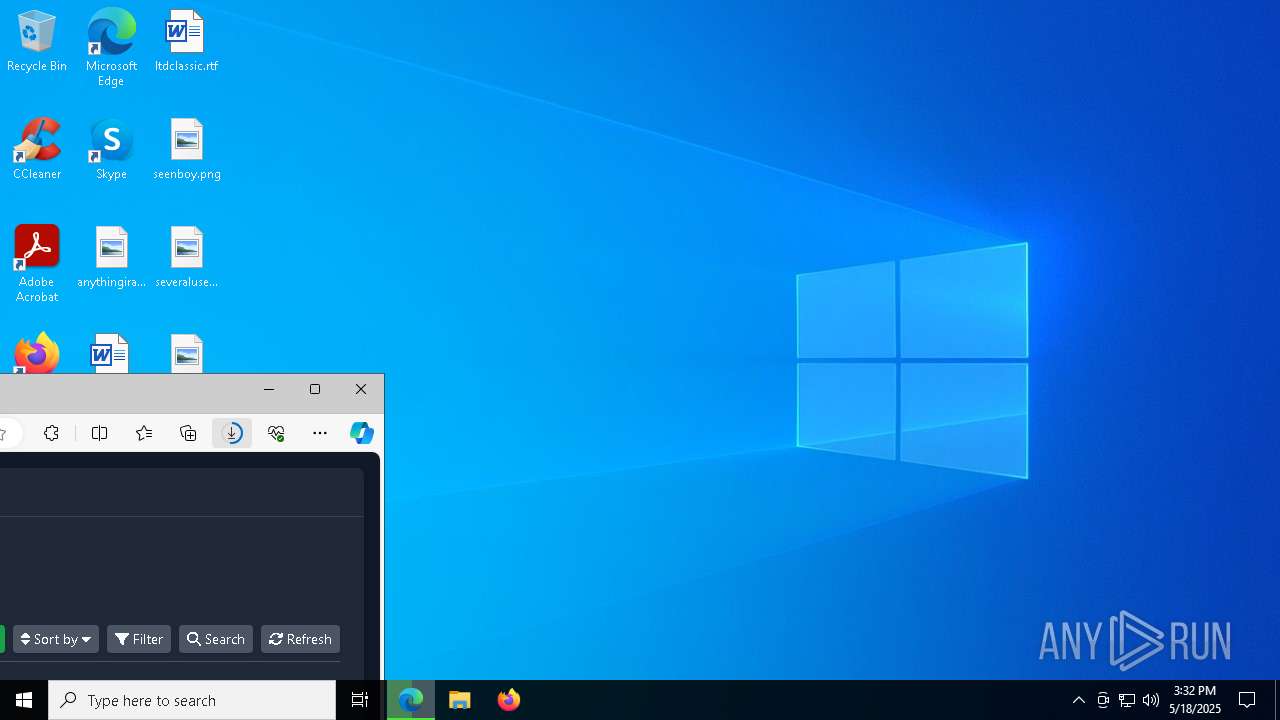
Task: Open Task View on taskbar
Action: [x=360, y=700]
